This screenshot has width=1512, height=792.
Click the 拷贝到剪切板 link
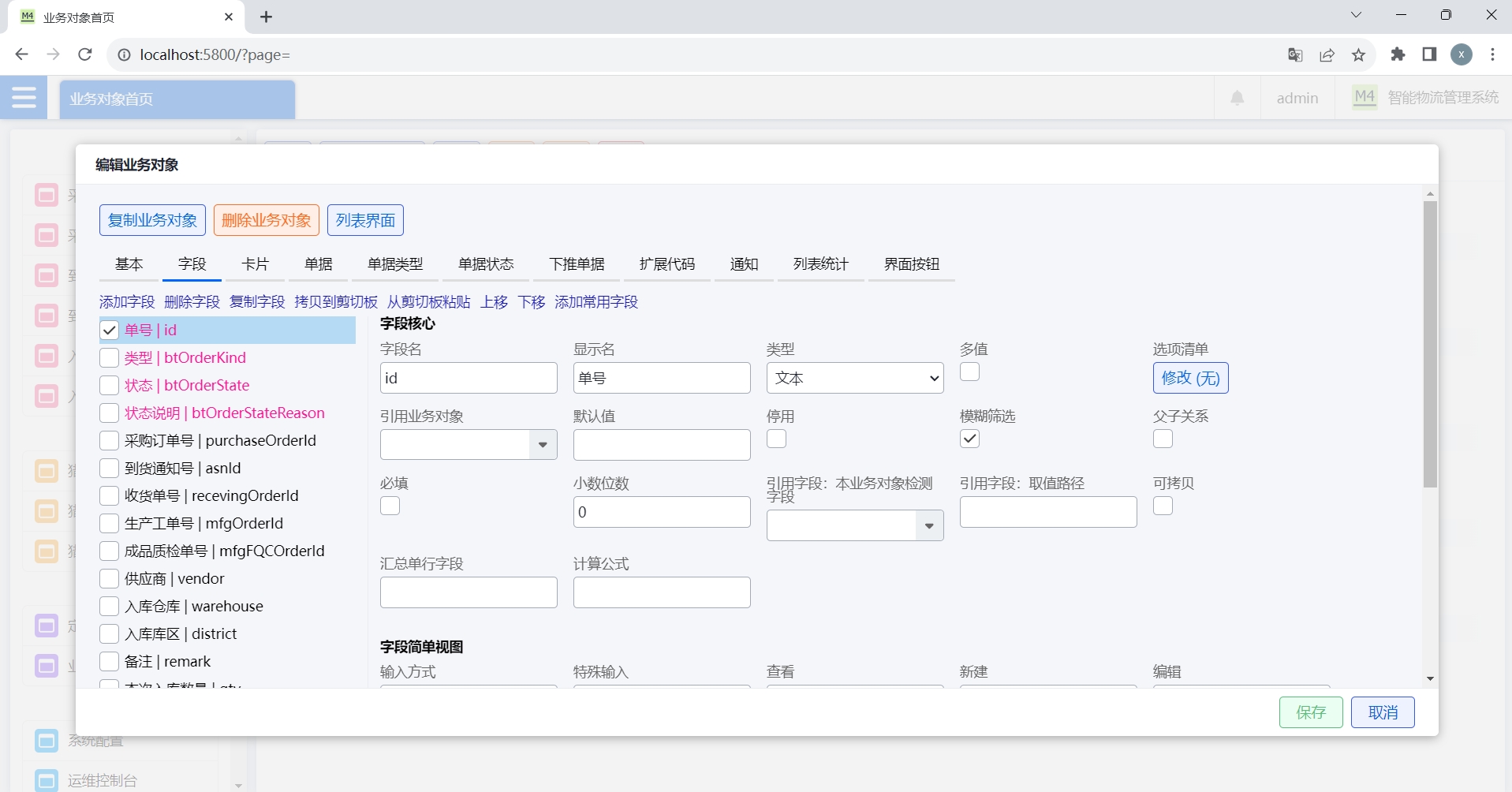[x=336, y=302]
